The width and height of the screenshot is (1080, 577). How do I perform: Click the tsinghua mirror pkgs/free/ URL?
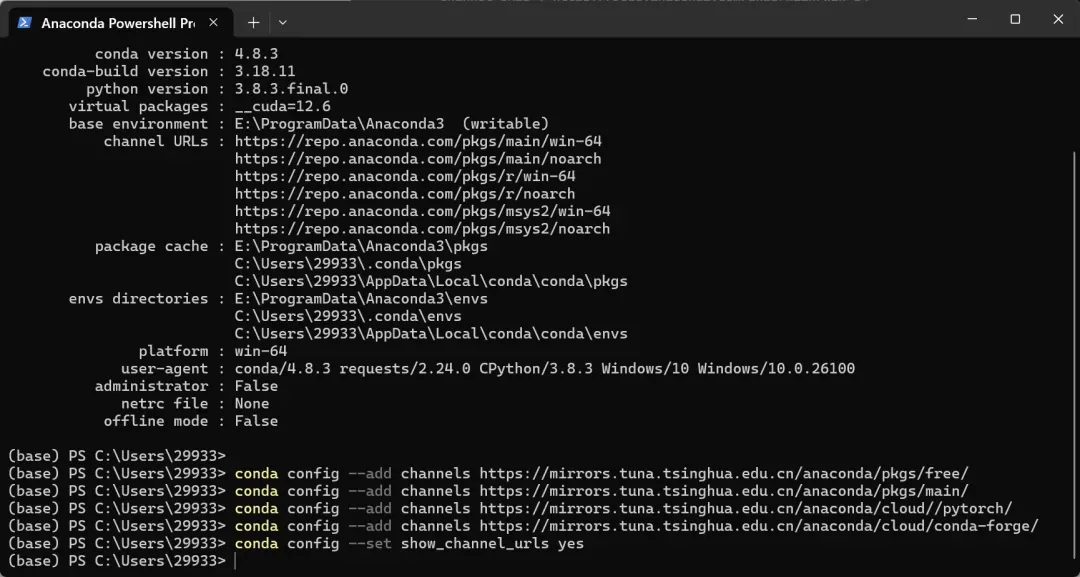point(723,473)
